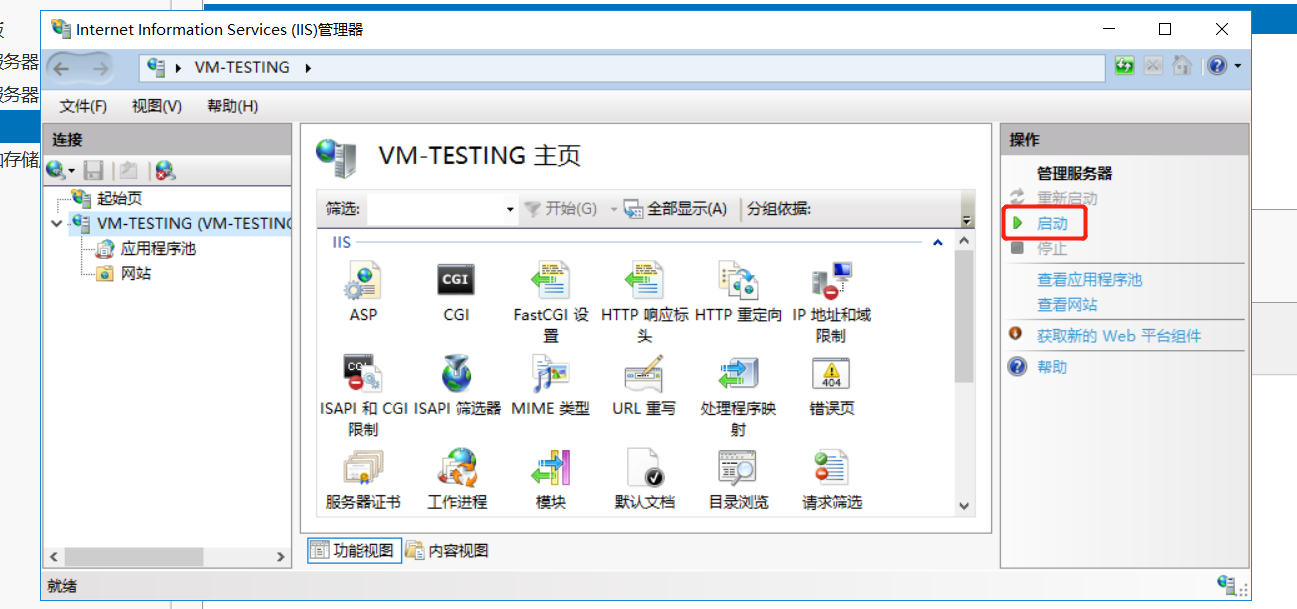This screenshot has height=609, width=1297.
Task: Open the 文件(F) menu
Action: (x=83, y=106)
